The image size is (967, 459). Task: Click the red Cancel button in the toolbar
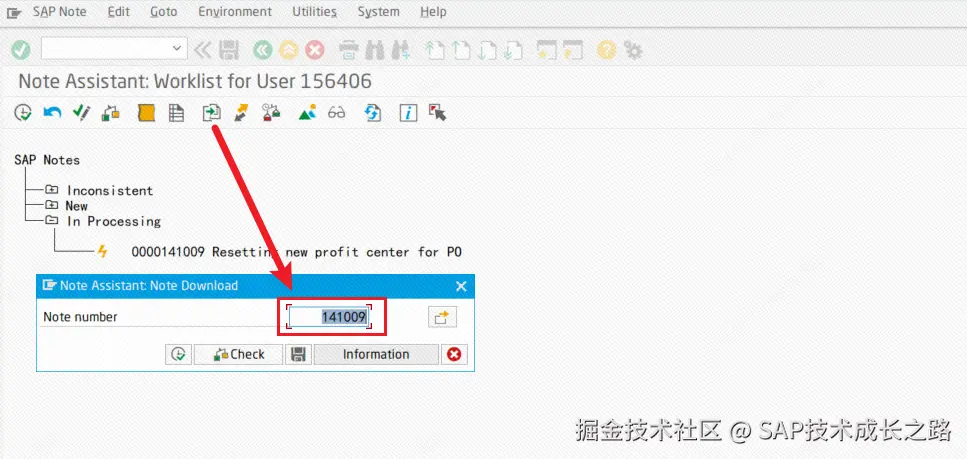pyautogui.click(x=315, y=50)
